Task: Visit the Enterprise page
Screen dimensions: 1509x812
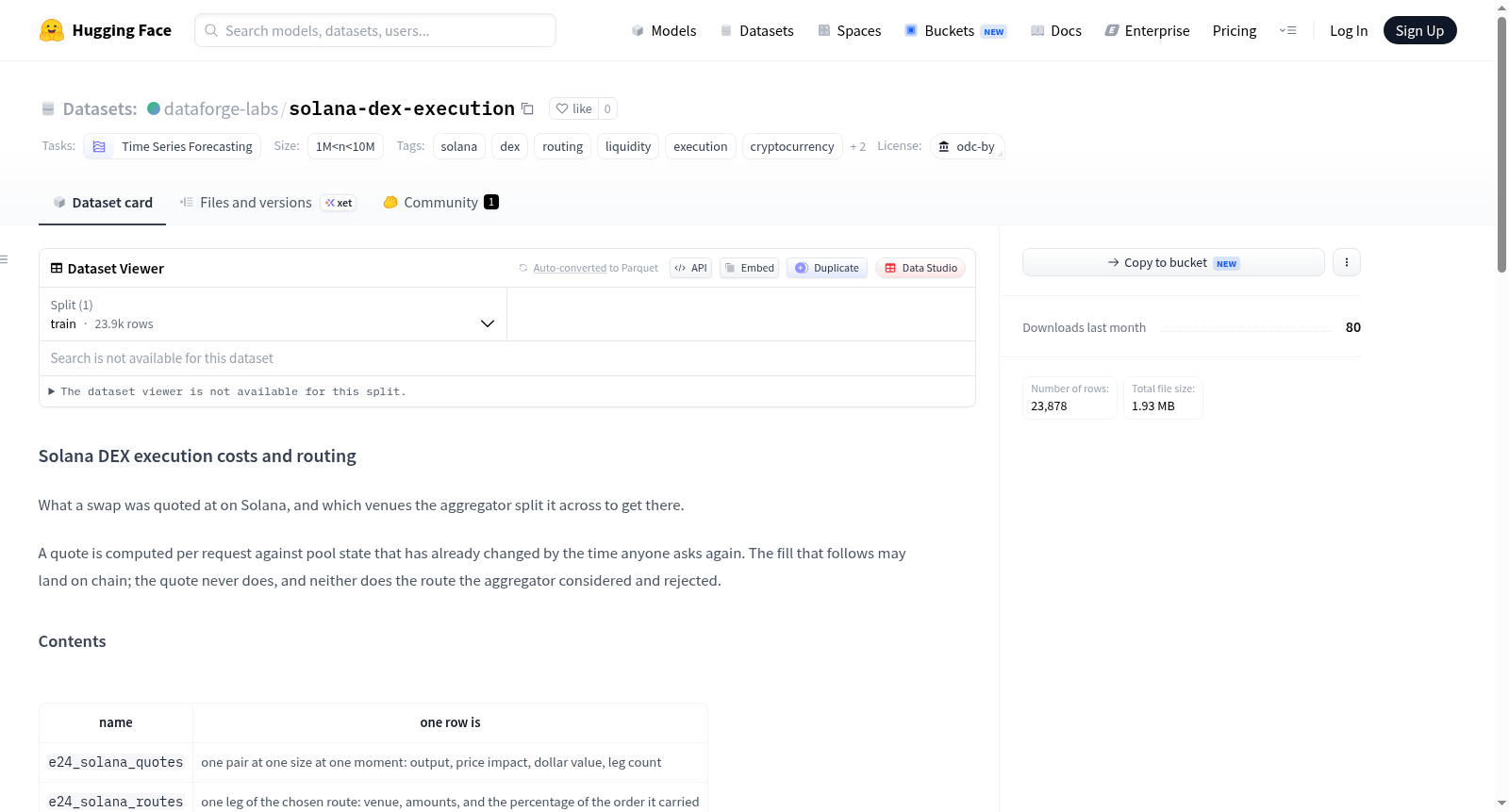Action: click(x=1147, y=30)
